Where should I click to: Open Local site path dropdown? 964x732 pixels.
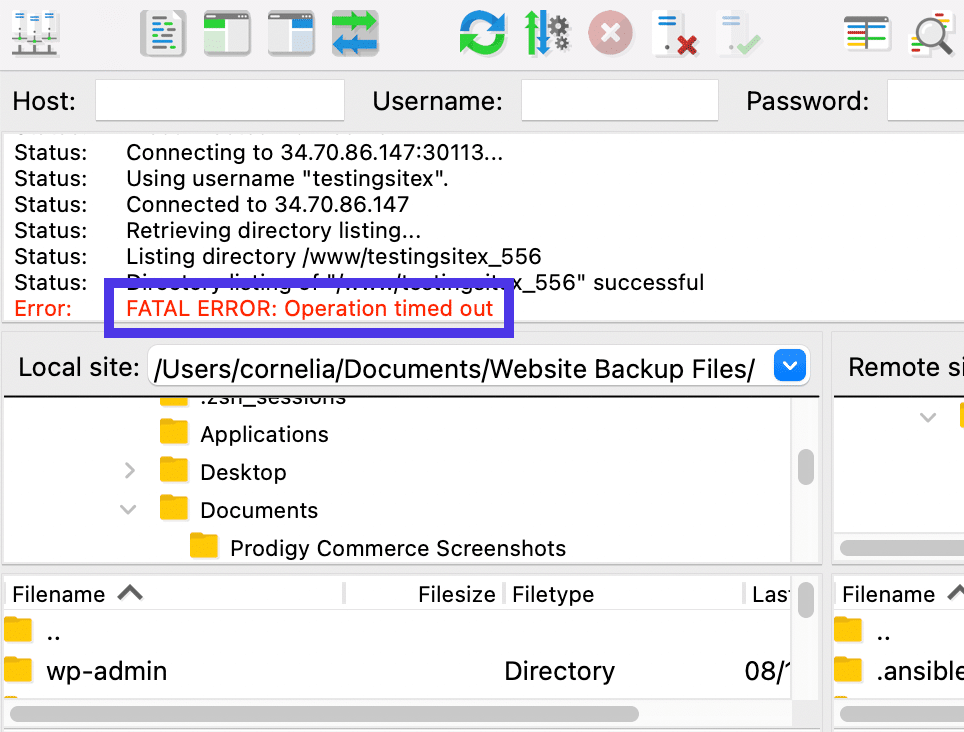coord(790,367)
